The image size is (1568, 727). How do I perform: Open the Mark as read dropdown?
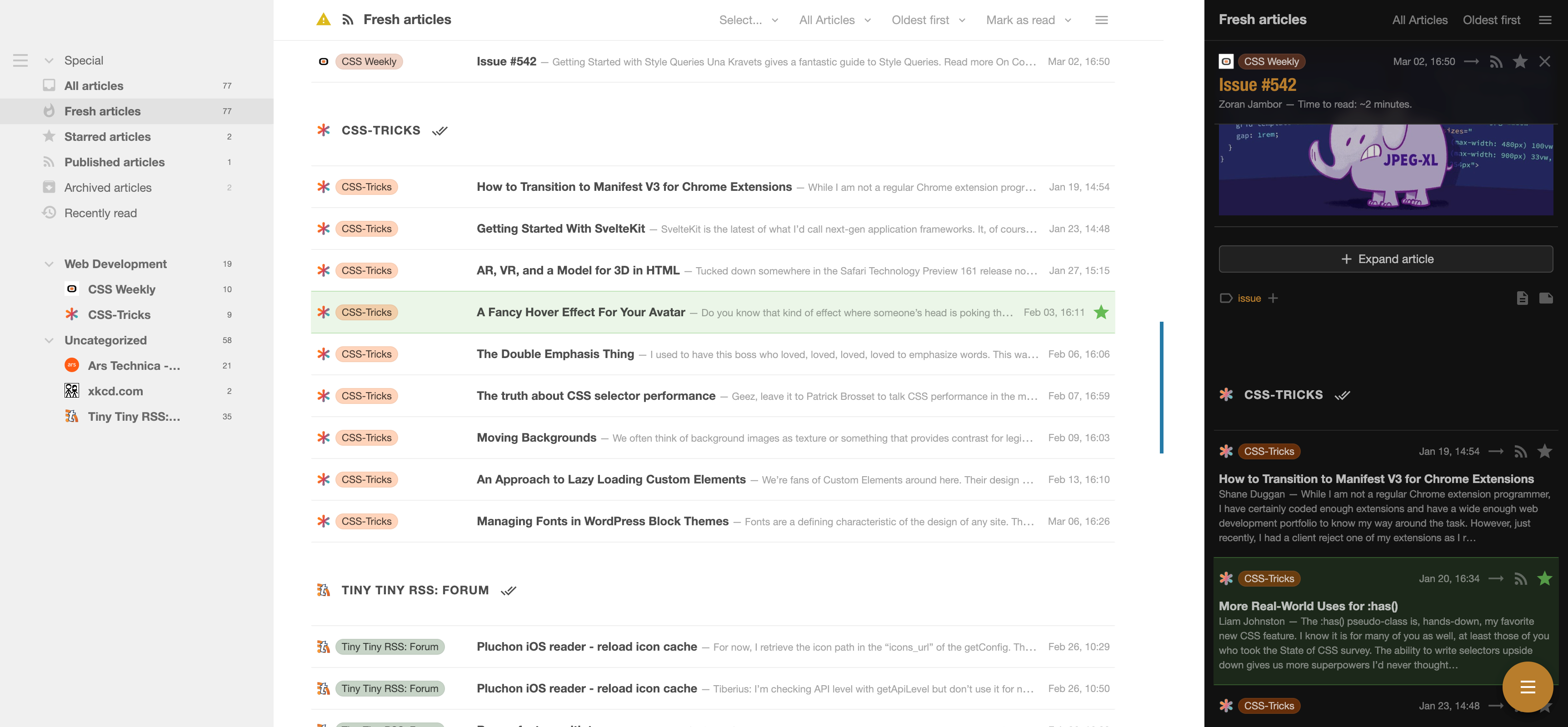(x=1028, y=20)
